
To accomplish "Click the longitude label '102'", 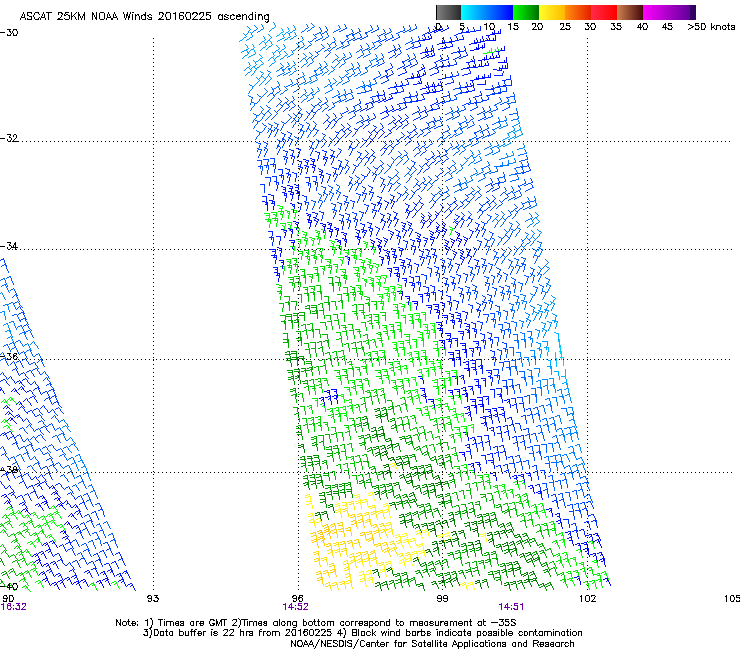I will click(x=587, y=599).
